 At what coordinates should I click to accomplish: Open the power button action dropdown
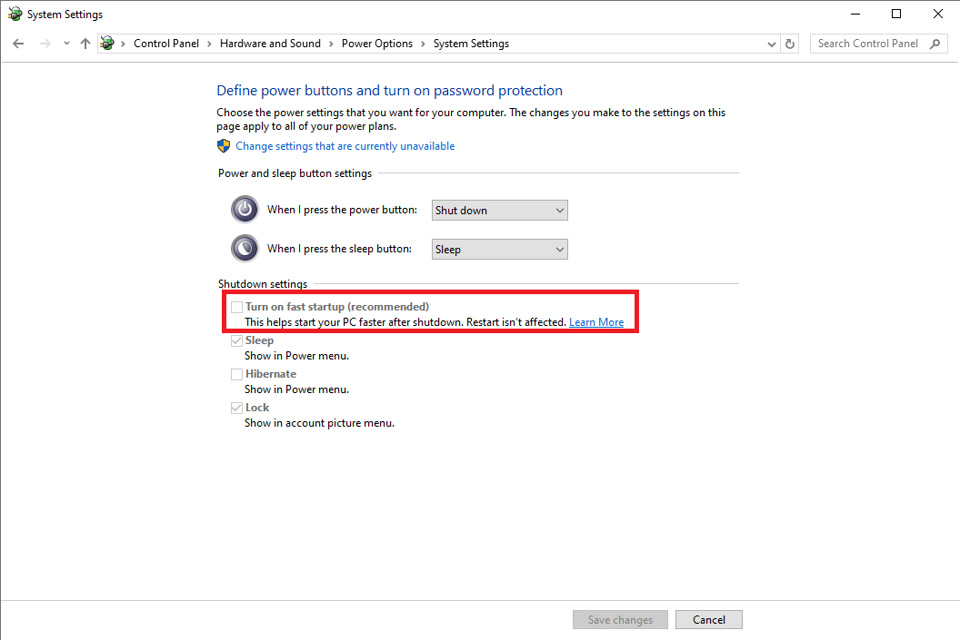click(500, 210)
